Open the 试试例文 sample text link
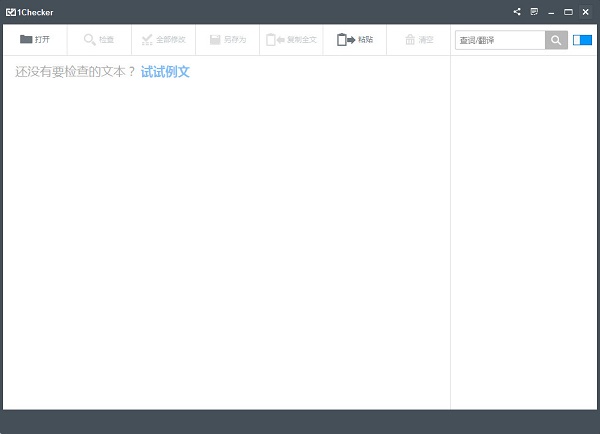Viewport: 600px width, 434px height. pos(165,72)
